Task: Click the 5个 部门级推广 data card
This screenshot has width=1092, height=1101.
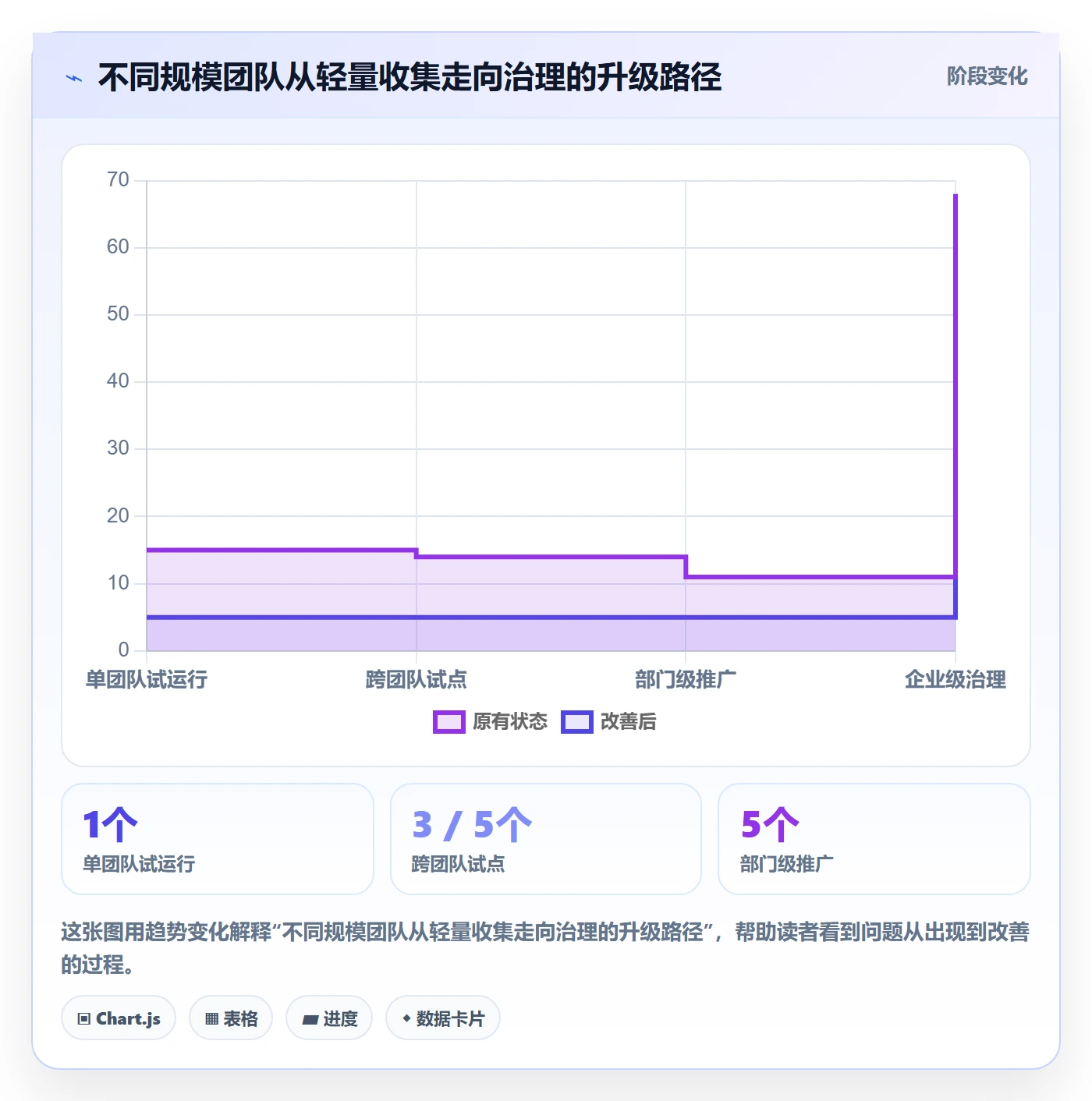Action: pos(874,839)
